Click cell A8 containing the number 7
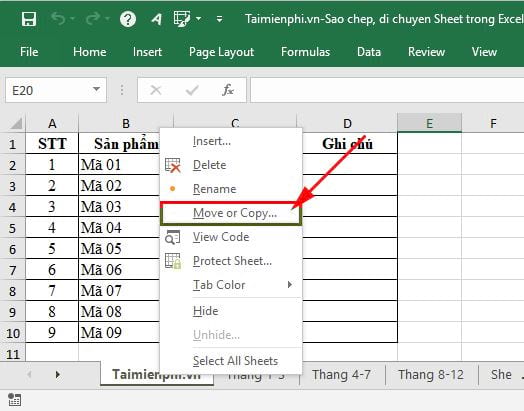This screenshot has height=411, width=524. (x=52, y=291)
